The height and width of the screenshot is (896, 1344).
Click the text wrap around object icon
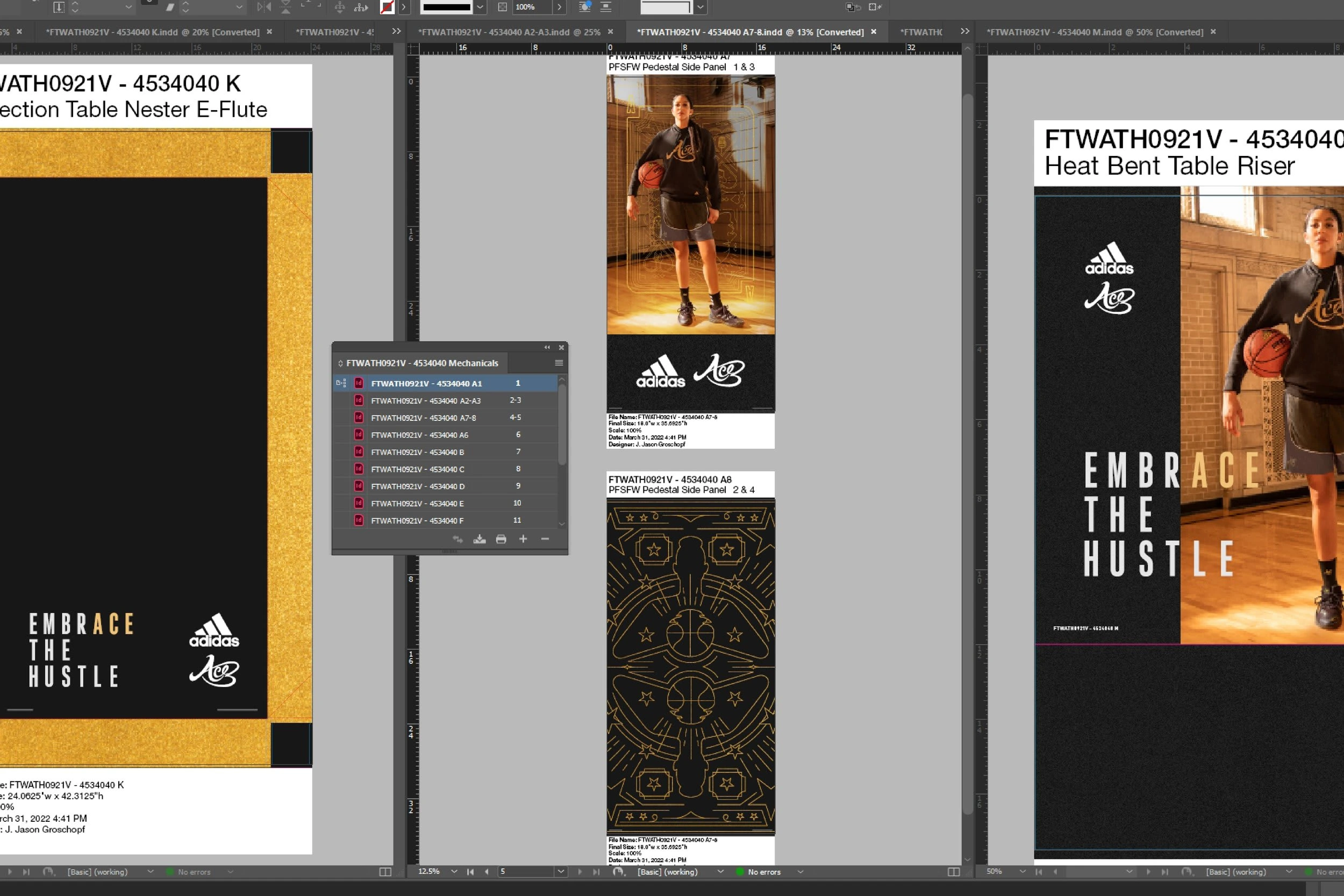tap(584, 7)
